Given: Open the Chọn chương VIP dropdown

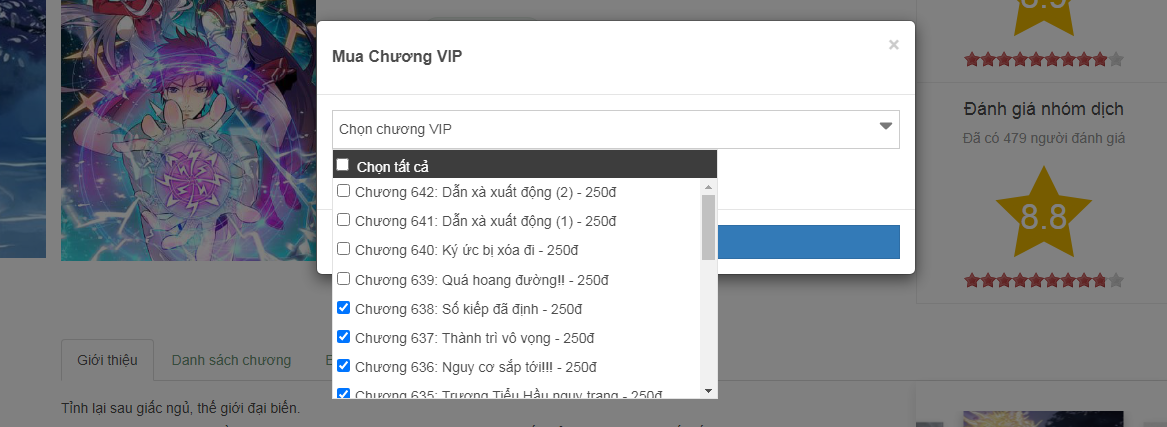Looking at the screenshot, I should [x=600, y=129].
